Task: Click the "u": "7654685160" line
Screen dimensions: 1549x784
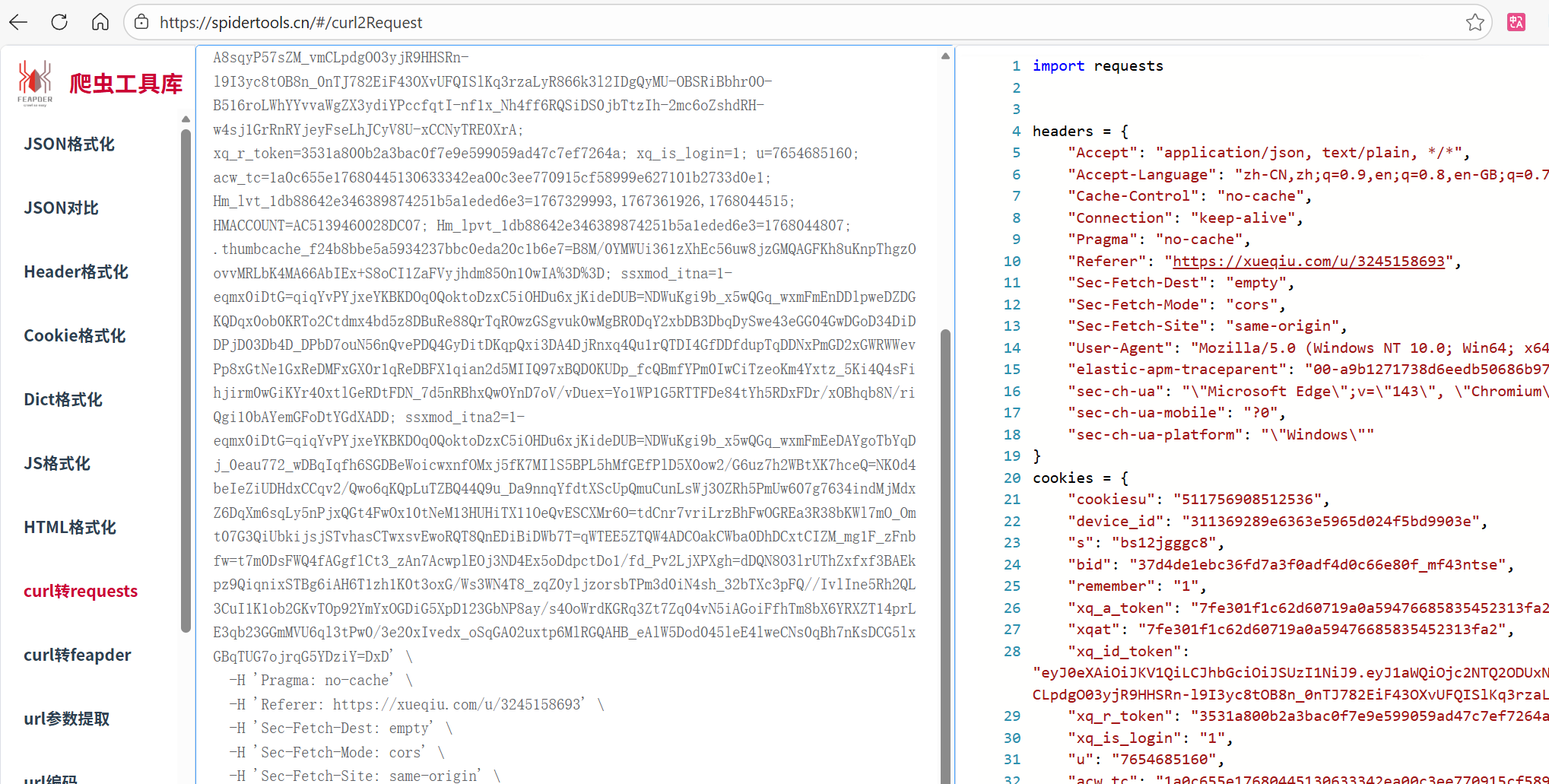Action: [1146, 759]
